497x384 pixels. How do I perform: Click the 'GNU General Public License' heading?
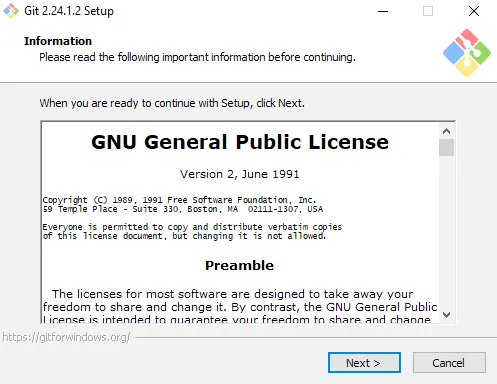[240, 142]
